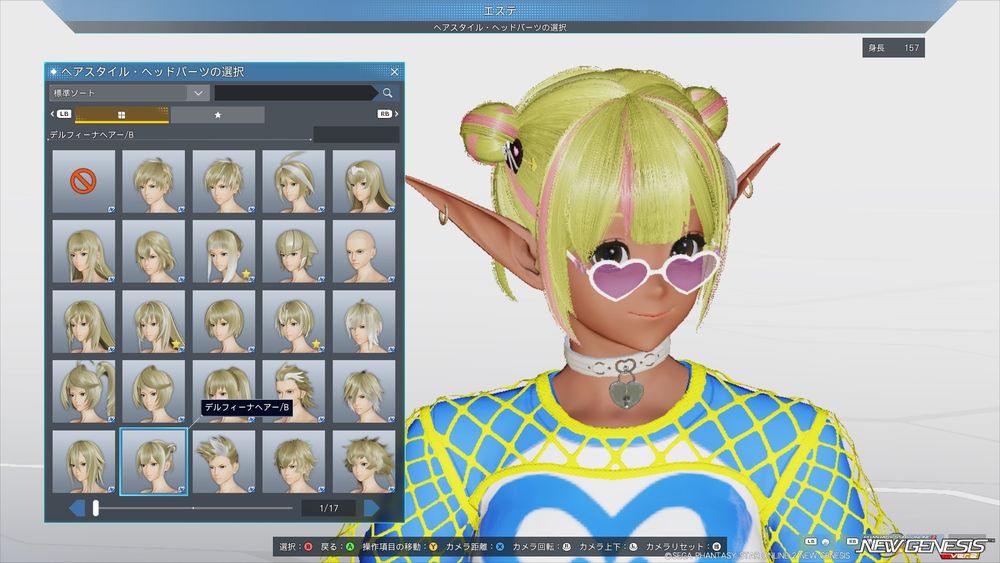The image size is (1000, 563).
Task: Choose the spiky upswept hair with white streak
Action: coord(224,461)
